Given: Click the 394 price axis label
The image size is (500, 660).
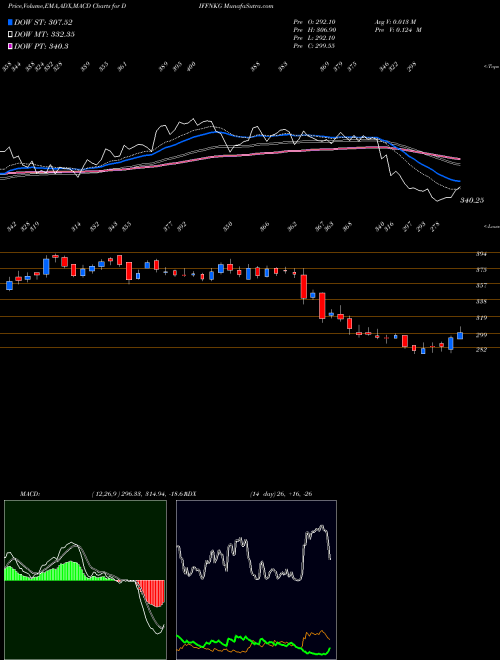Looking at the screenshot, I should point(481,254).
